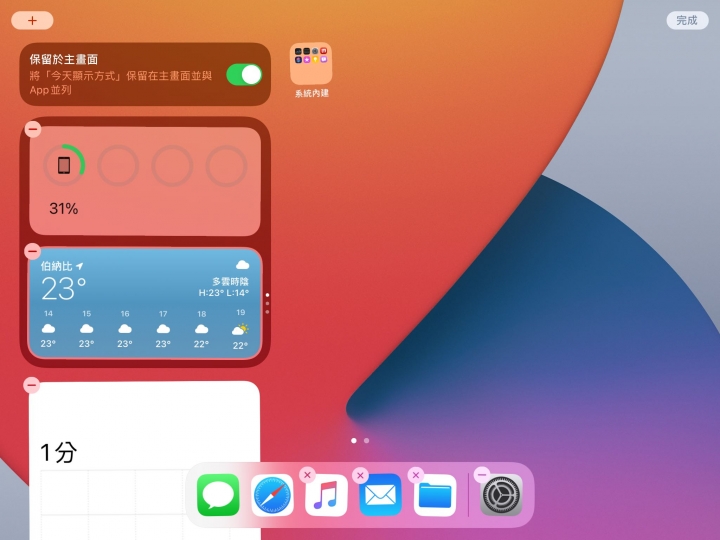Screen dimensions: 720x540
Task: Remove the weather widget with minus badge
Action: point(33,252)
